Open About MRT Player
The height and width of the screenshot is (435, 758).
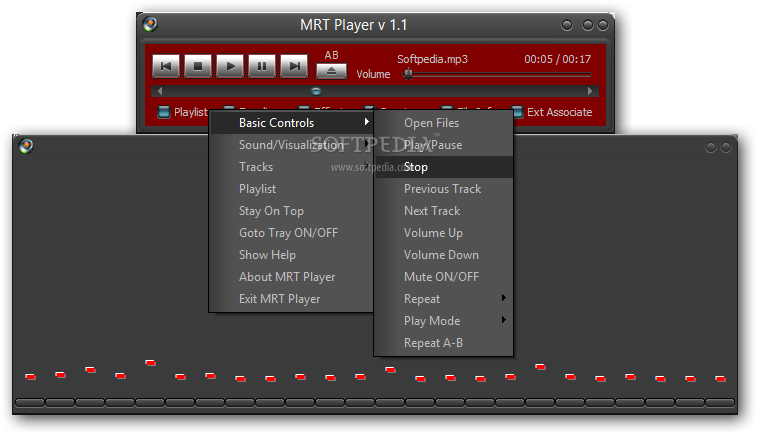tap(291, 276)
